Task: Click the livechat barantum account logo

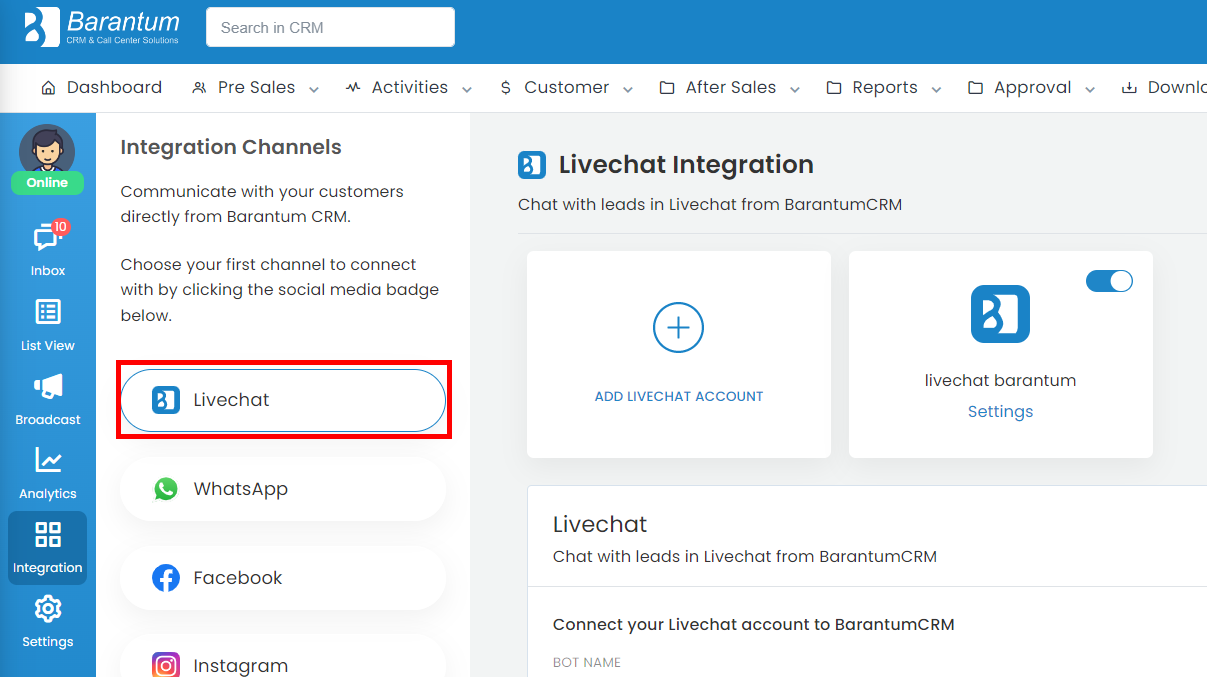Action: [x=1000, y=314]
